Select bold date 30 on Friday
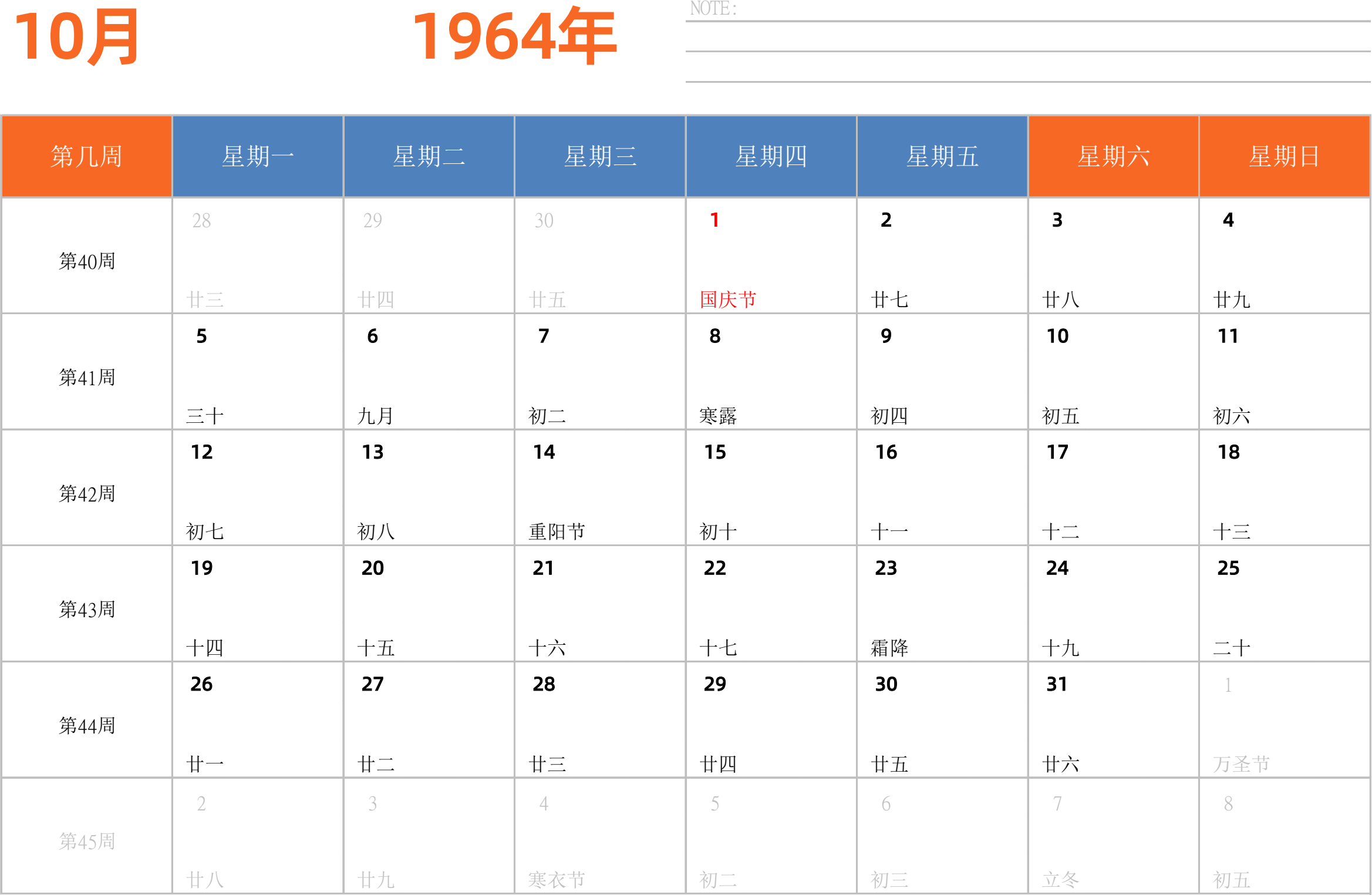Screen dimensions: 1372x895 pyautogui.click(x=886, y=684)
